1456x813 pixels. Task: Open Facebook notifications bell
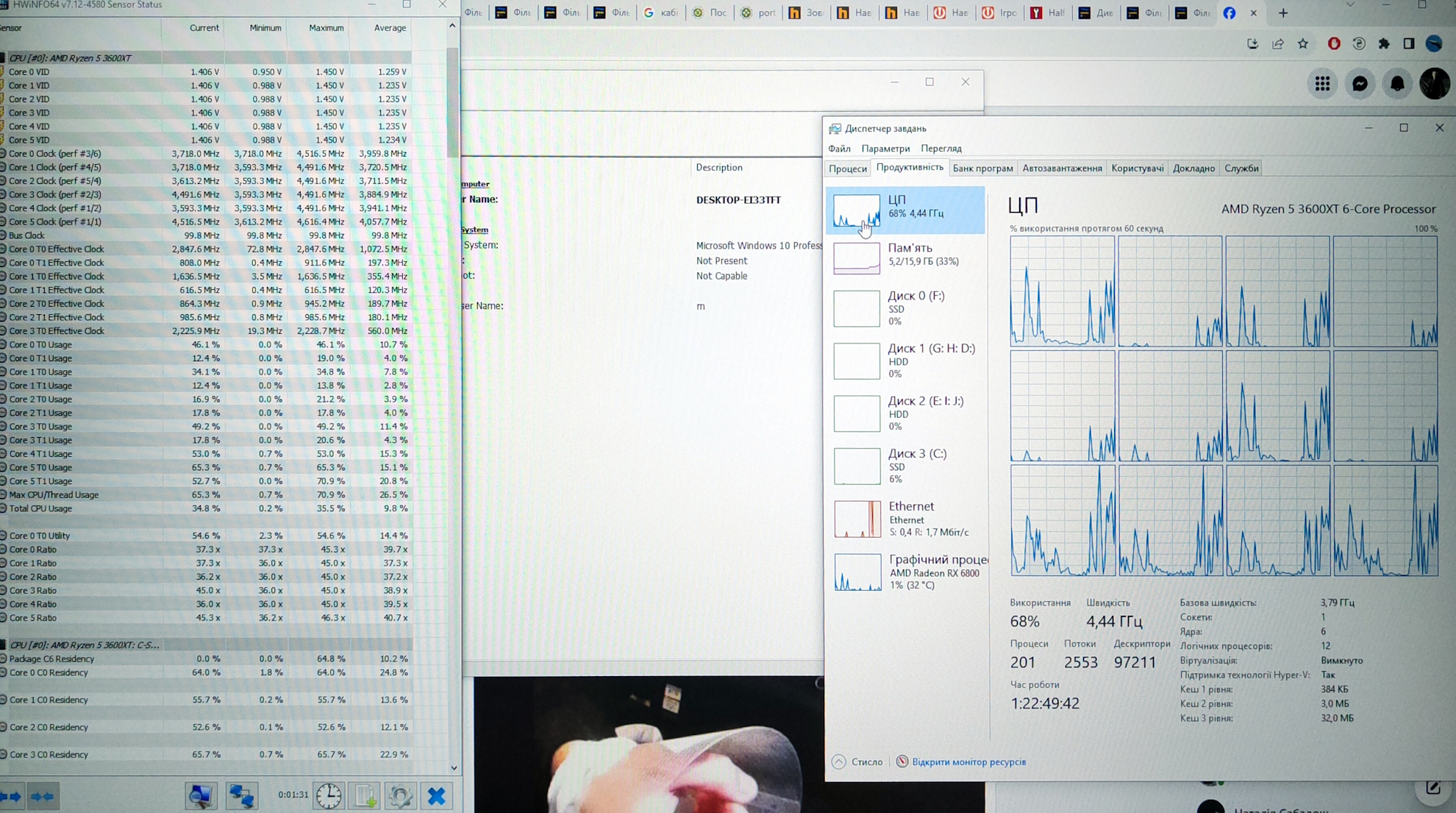[1397, 84]
